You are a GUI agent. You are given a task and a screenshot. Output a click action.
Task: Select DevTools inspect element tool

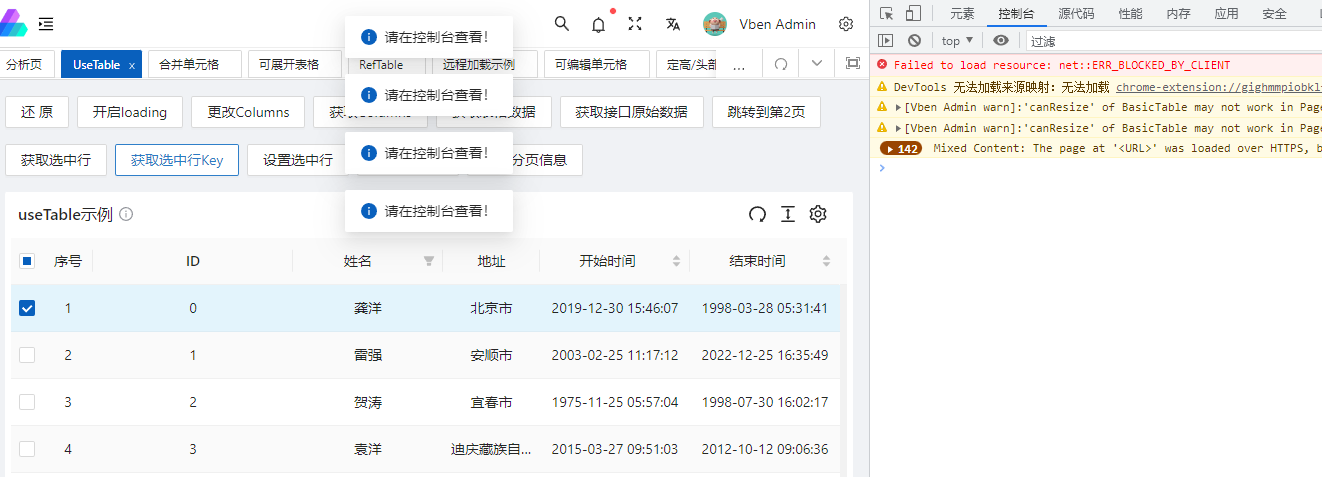(887, 14)
